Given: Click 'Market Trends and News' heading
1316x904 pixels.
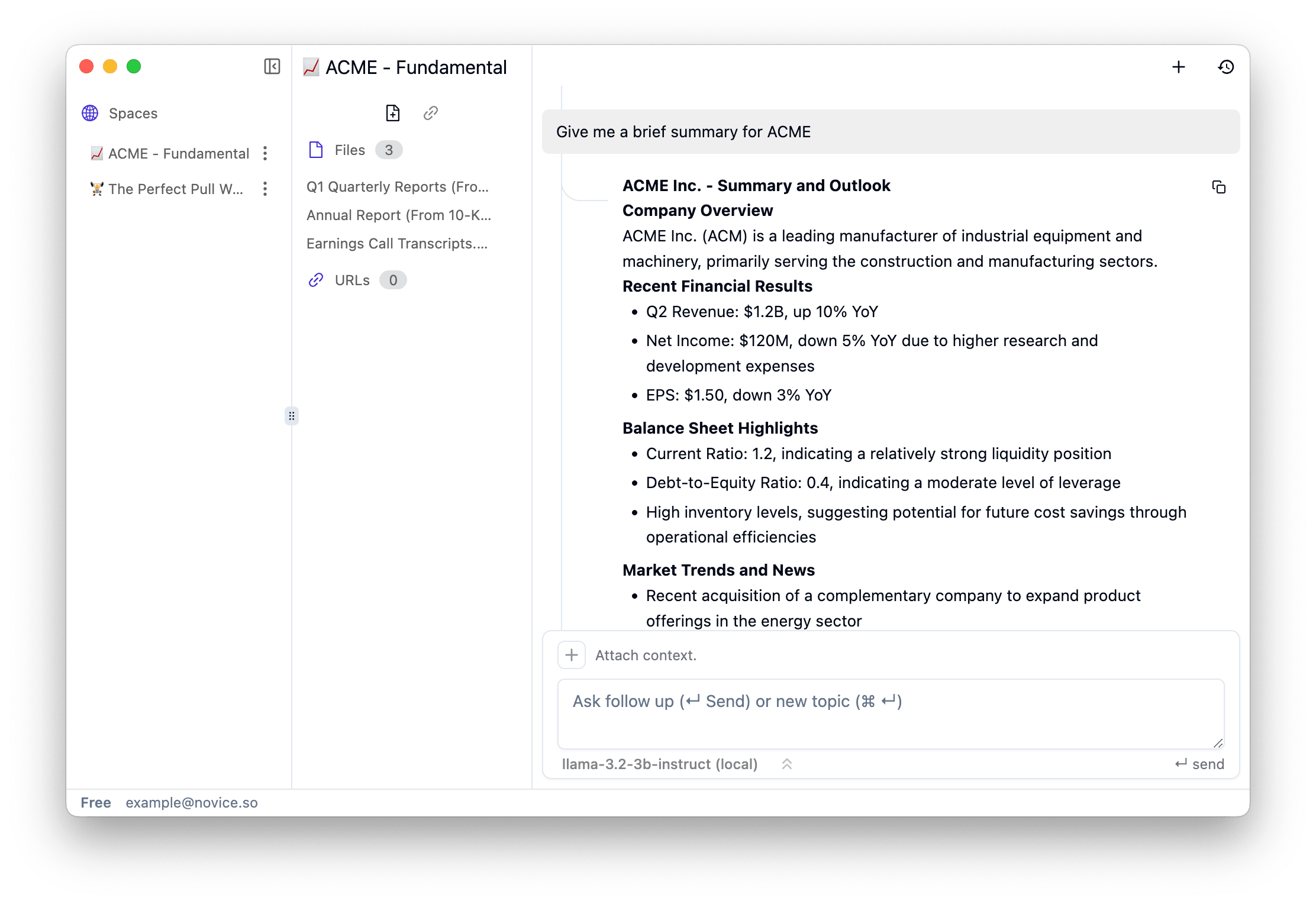Looking at the screenshot, I should (x=718, y=570).
